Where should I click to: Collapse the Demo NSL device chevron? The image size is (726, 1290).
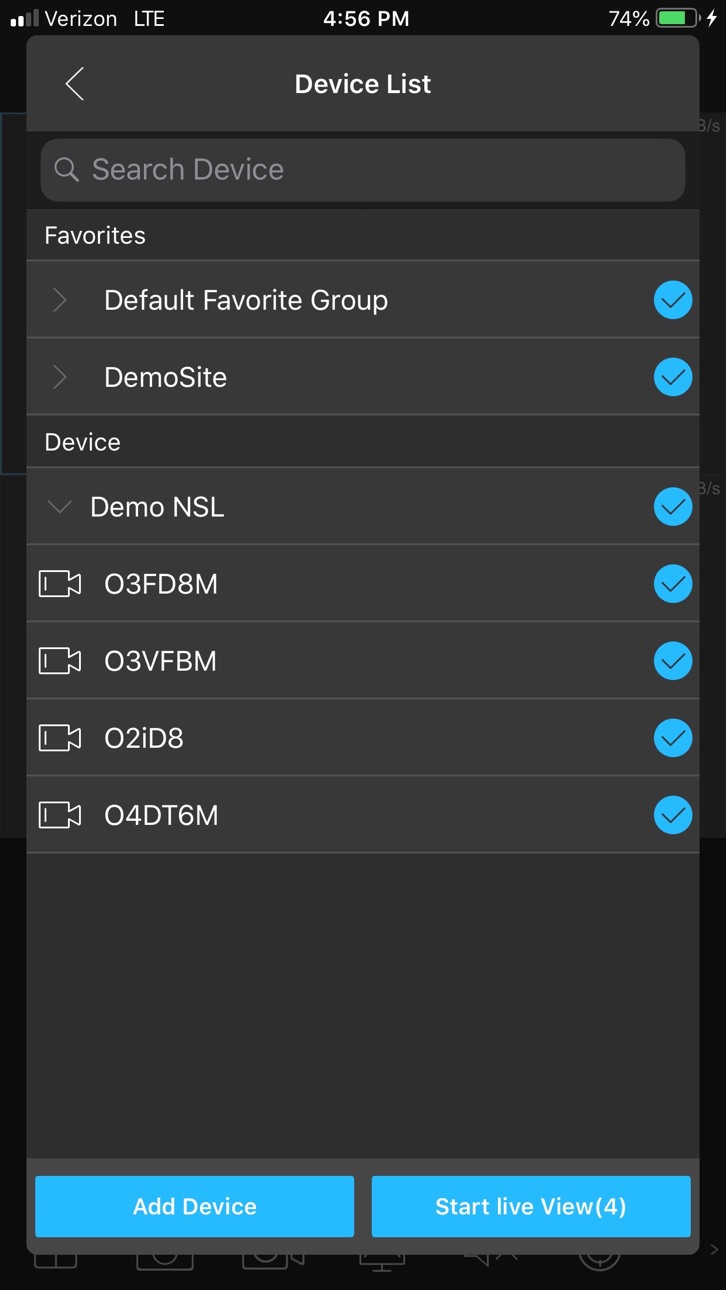[60, 507]
